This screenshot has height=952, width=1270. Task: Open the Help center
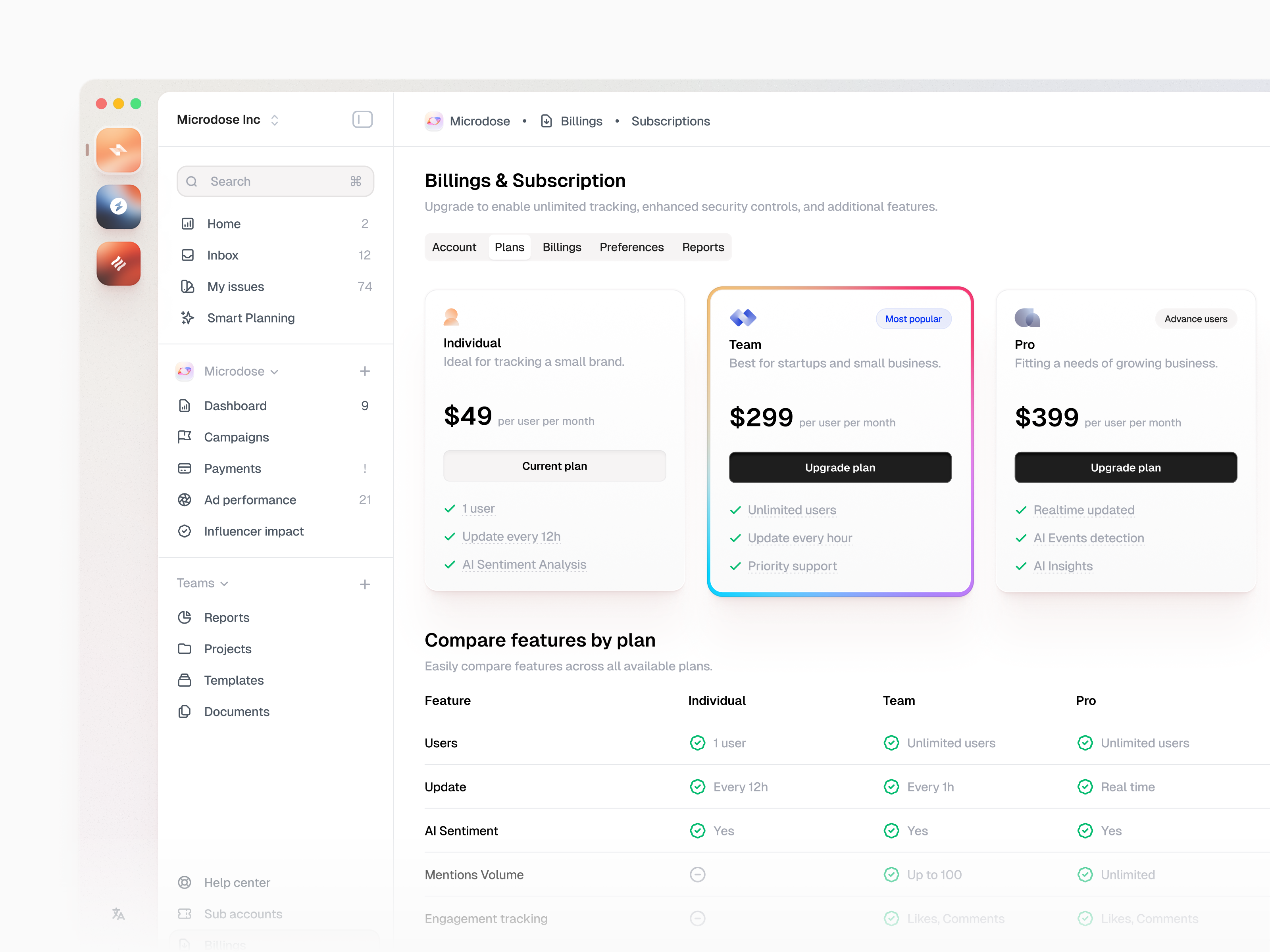pyautogui.click(x=237, y=883)
